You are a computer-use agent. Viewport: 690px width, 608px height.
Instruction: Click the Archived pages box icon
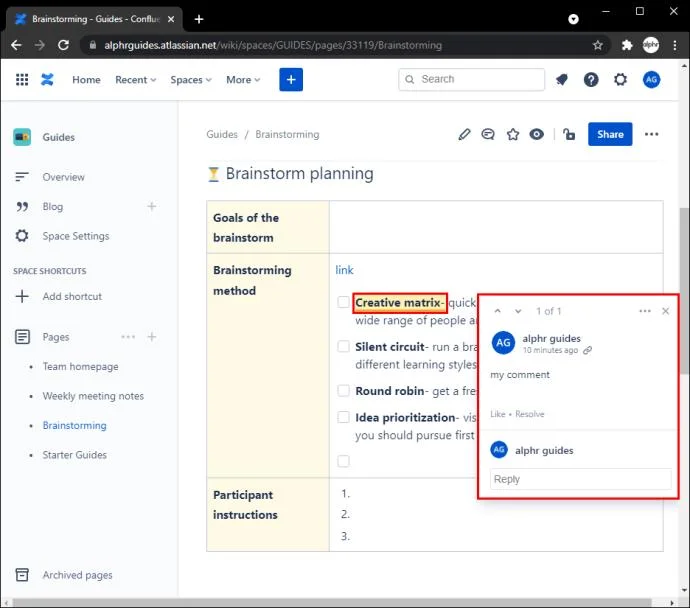pyautogui.click(x=22, y=575)
